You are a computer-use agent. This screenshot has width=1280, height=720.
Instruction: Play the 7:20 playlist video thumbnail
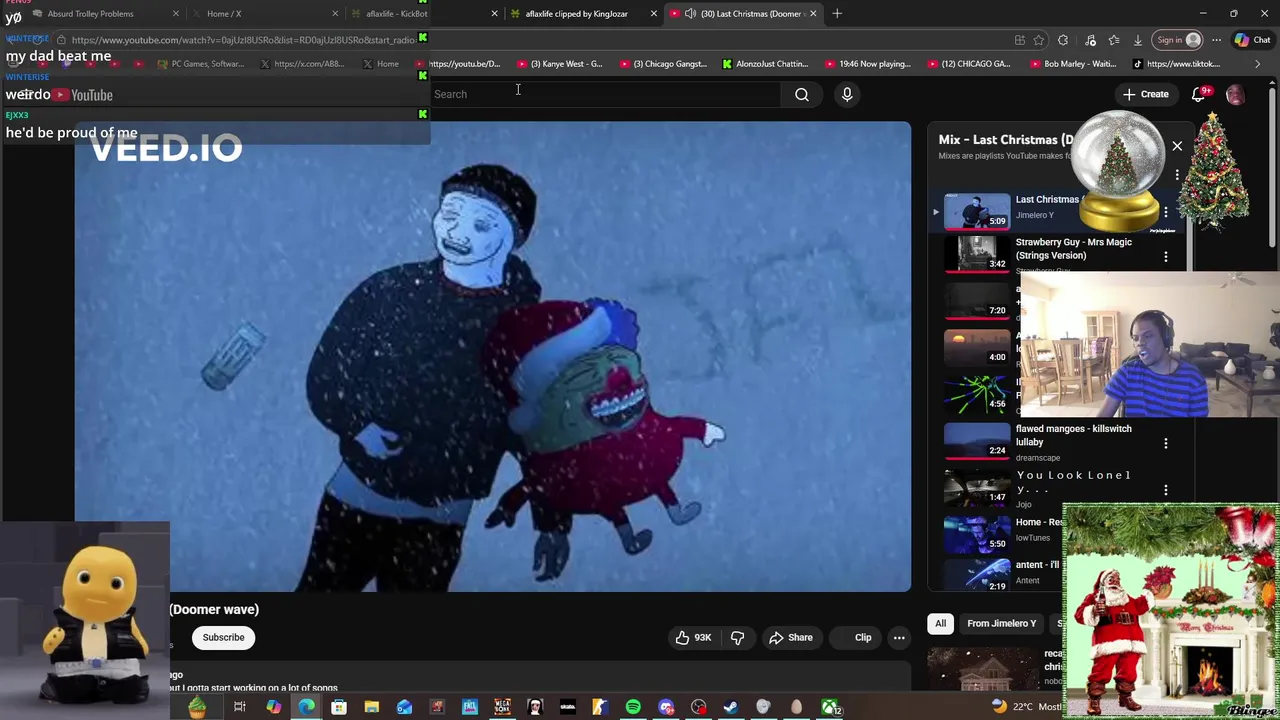click(977, 300)
